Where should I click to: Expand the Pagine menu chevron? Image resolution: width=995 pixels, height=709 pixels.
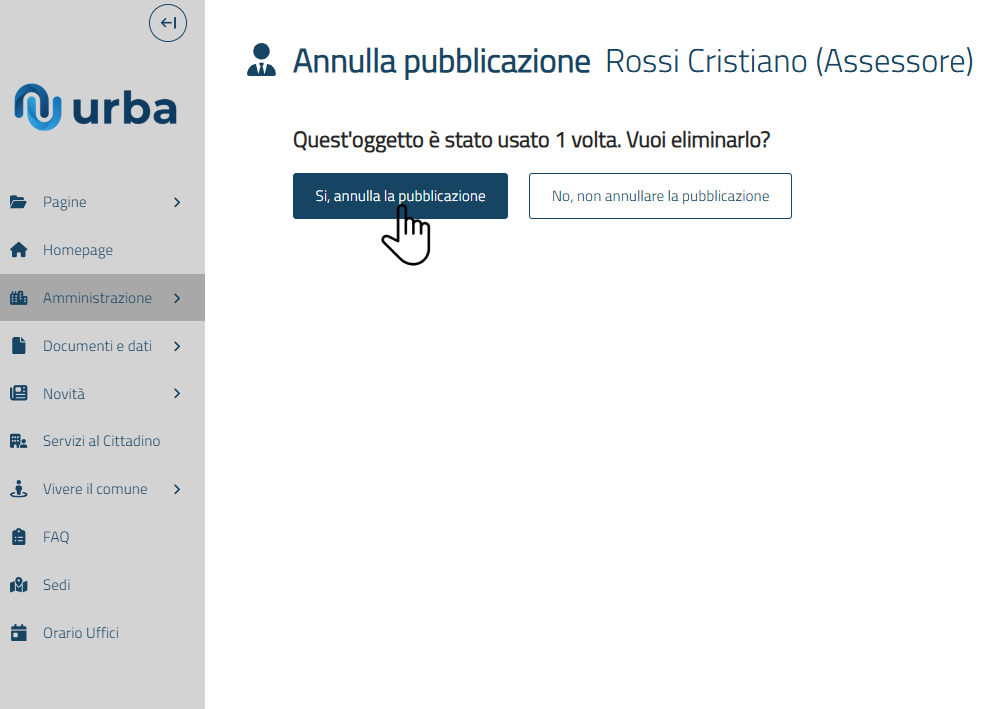pyautogui.click(x=177, y=202)
